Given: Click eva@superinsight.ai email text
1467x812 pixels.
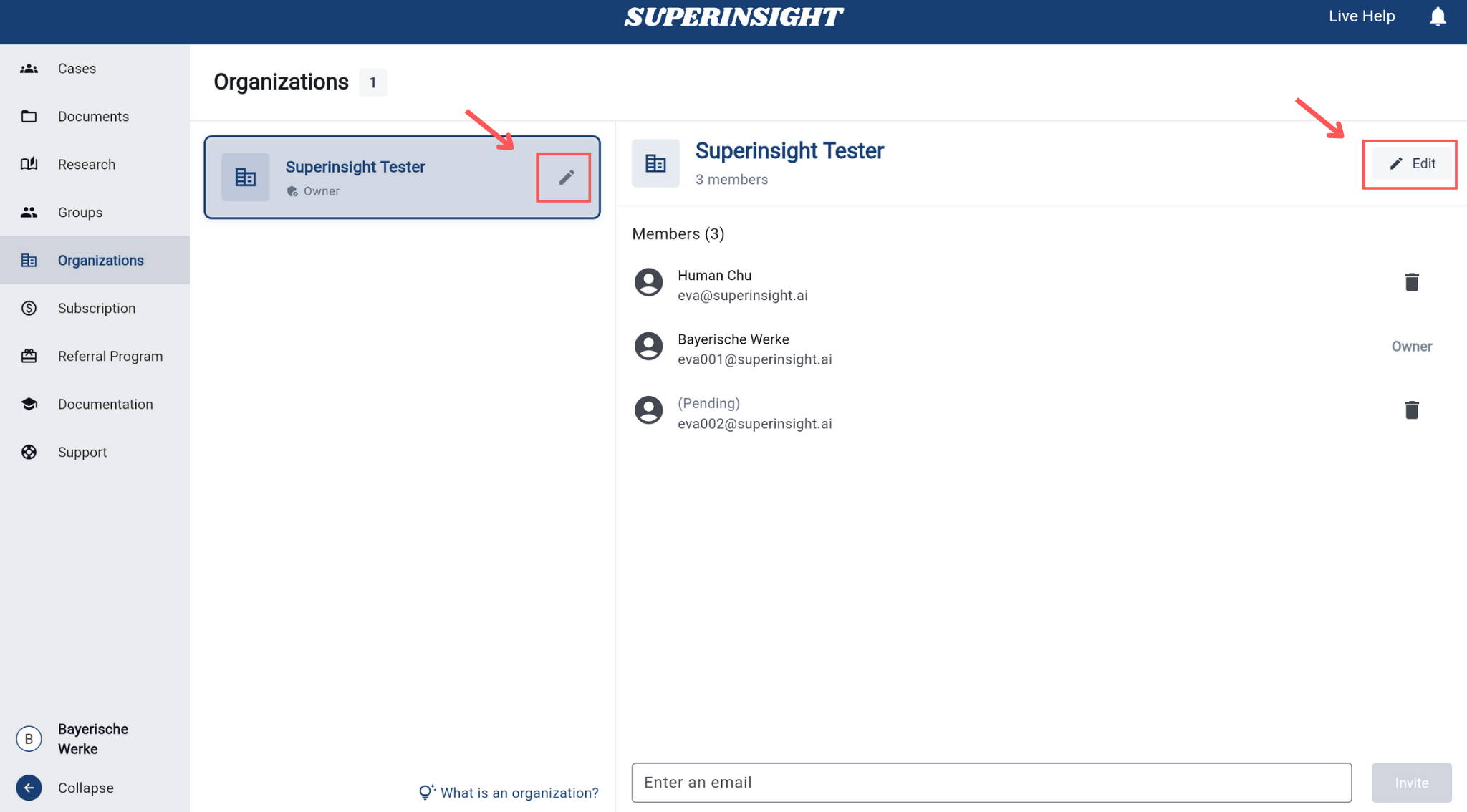Looking at the screenshot, I should point(743,296).
